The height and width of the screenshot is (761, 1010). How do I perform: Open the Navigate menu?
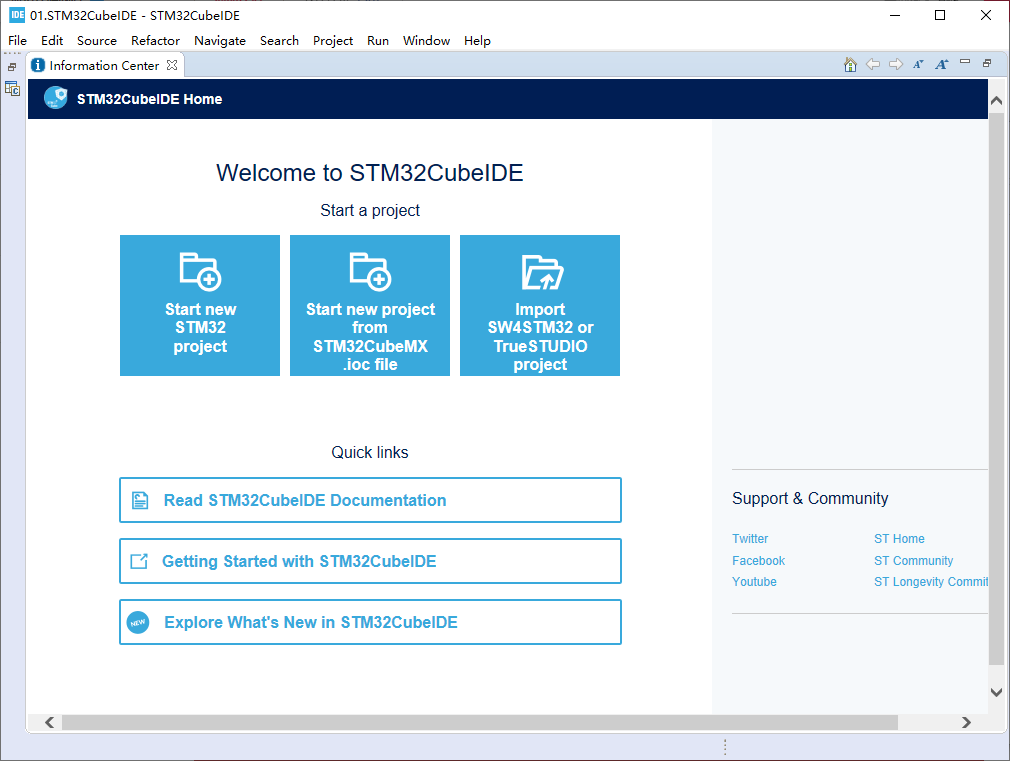pos(220,41)
